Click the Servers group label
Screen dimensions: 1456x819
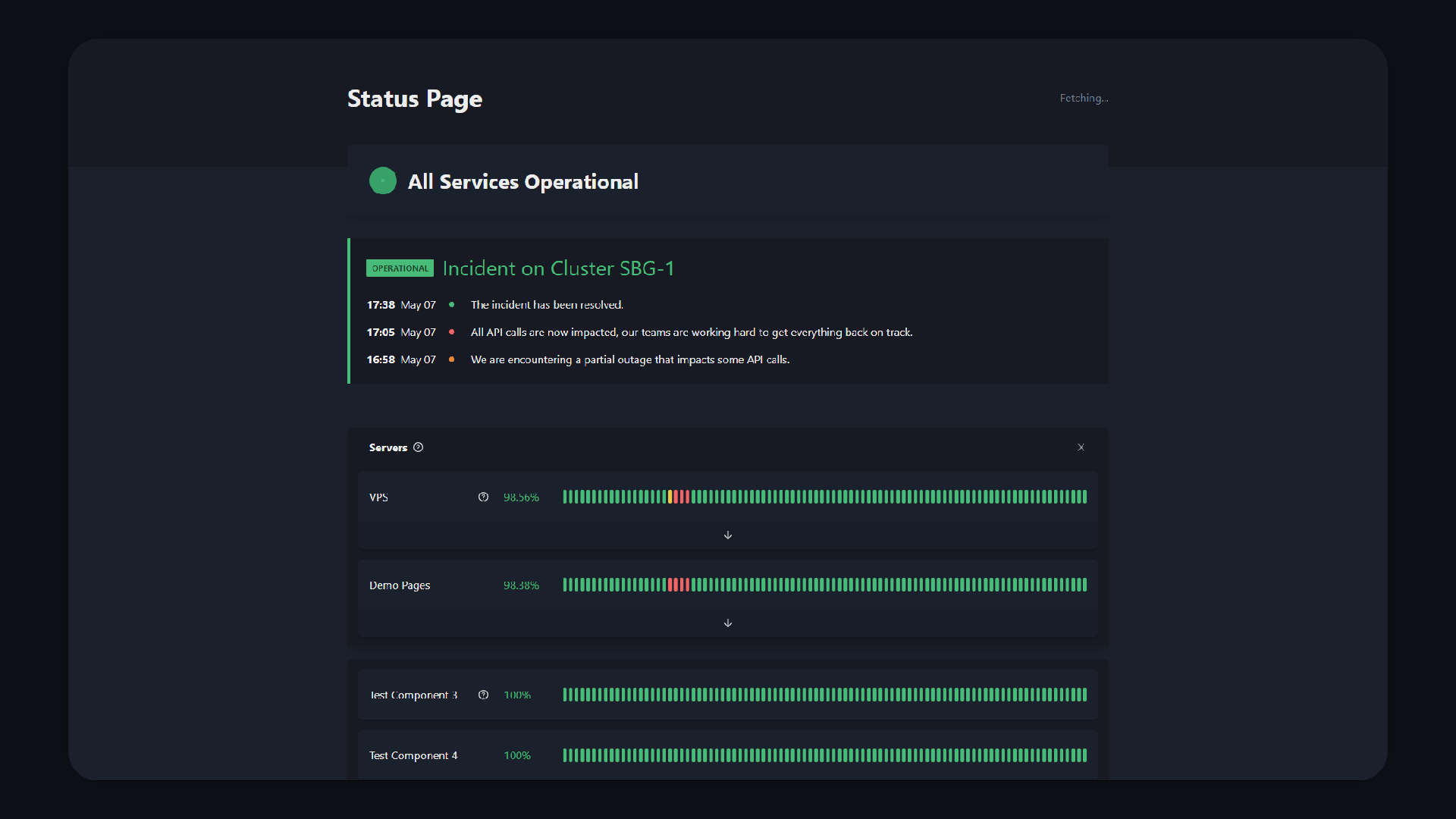point(388,447)
